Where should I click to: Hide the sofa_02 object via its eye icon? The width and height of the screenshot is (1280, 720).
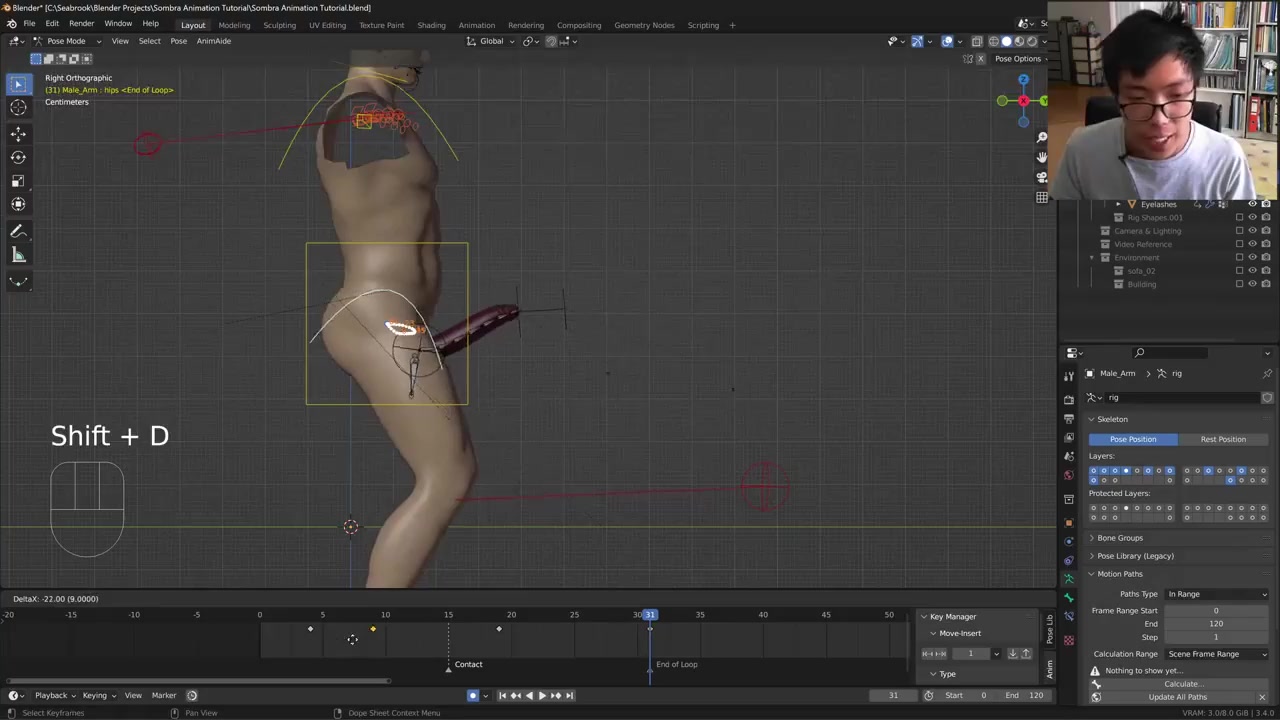(1252, 271)
